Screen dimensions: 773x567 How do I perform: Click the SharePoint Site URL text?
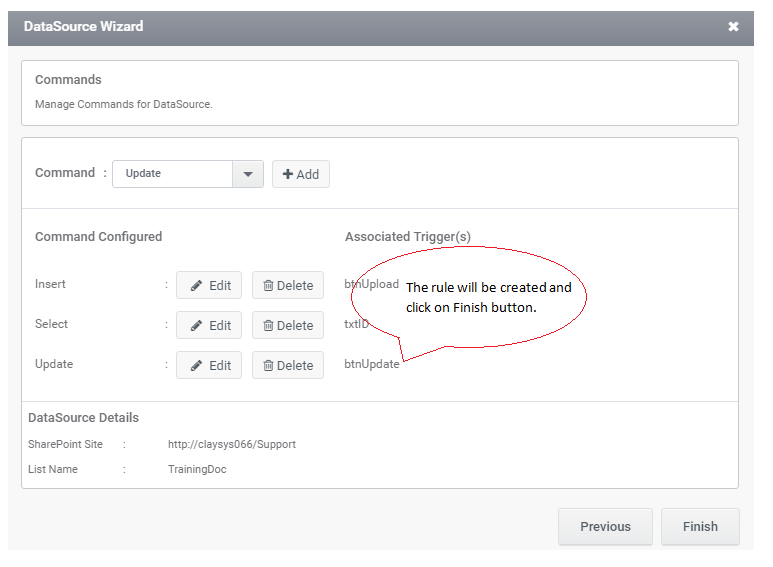tap(232, 444)
